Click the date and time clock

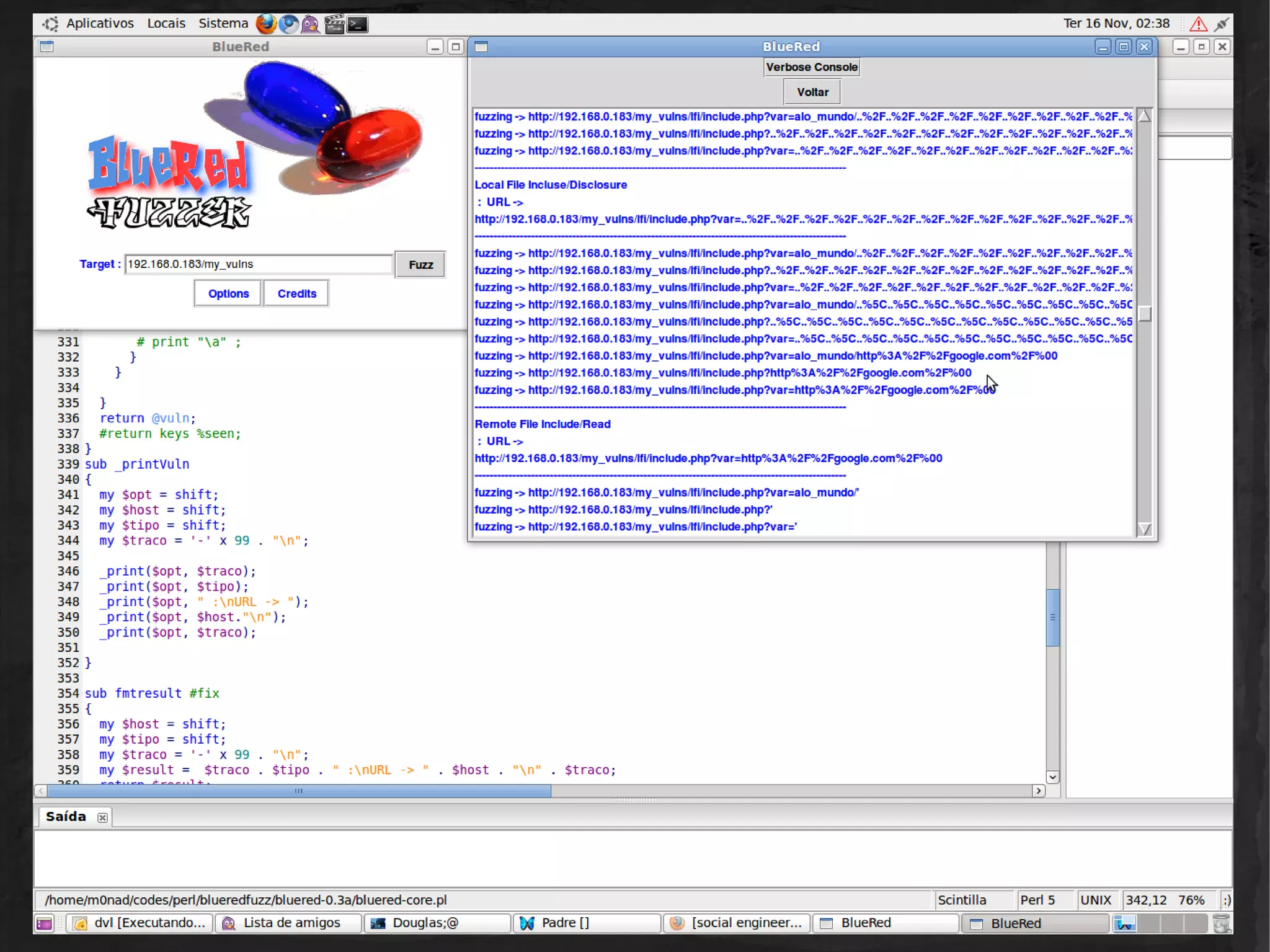point(1116,24)
